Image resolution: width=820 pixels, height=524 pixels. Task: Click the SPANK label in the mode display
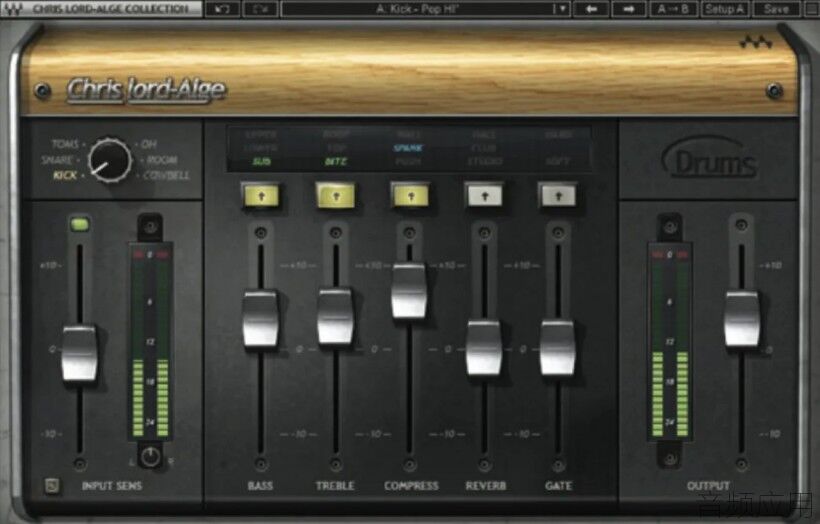408,148
